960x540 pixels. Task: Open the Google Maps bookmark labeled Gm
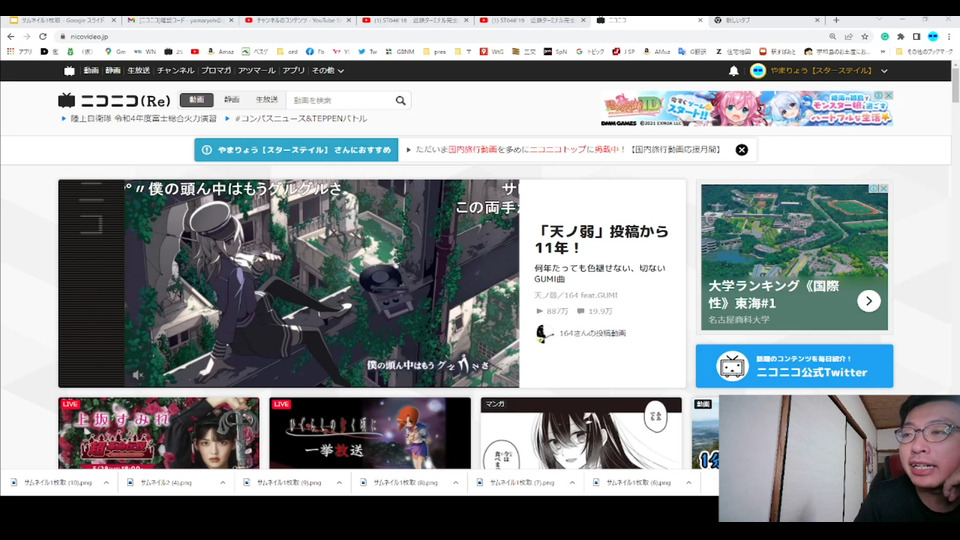[115, 52]
